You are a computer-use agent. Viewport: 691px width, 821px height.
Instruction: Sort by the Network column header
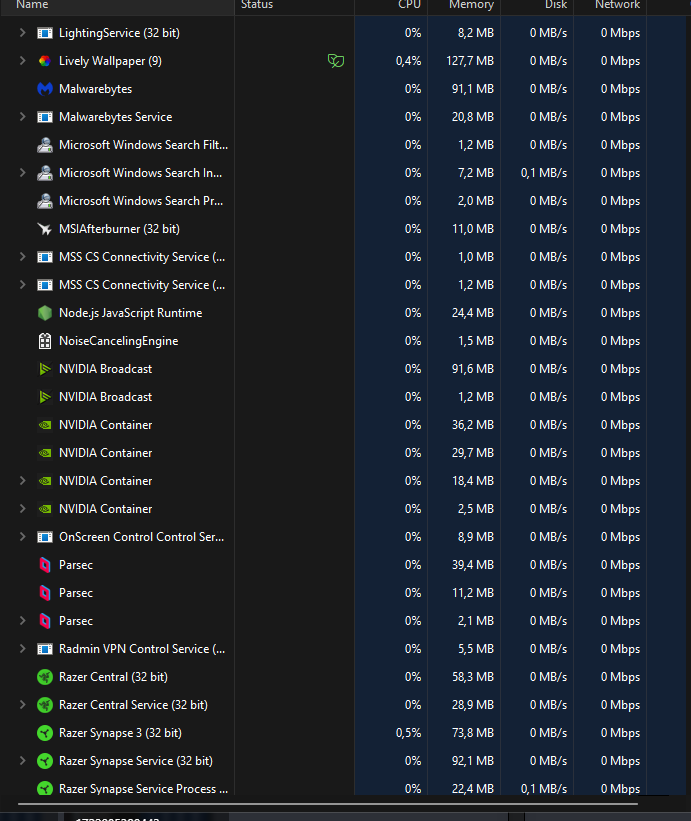point(610,5)
